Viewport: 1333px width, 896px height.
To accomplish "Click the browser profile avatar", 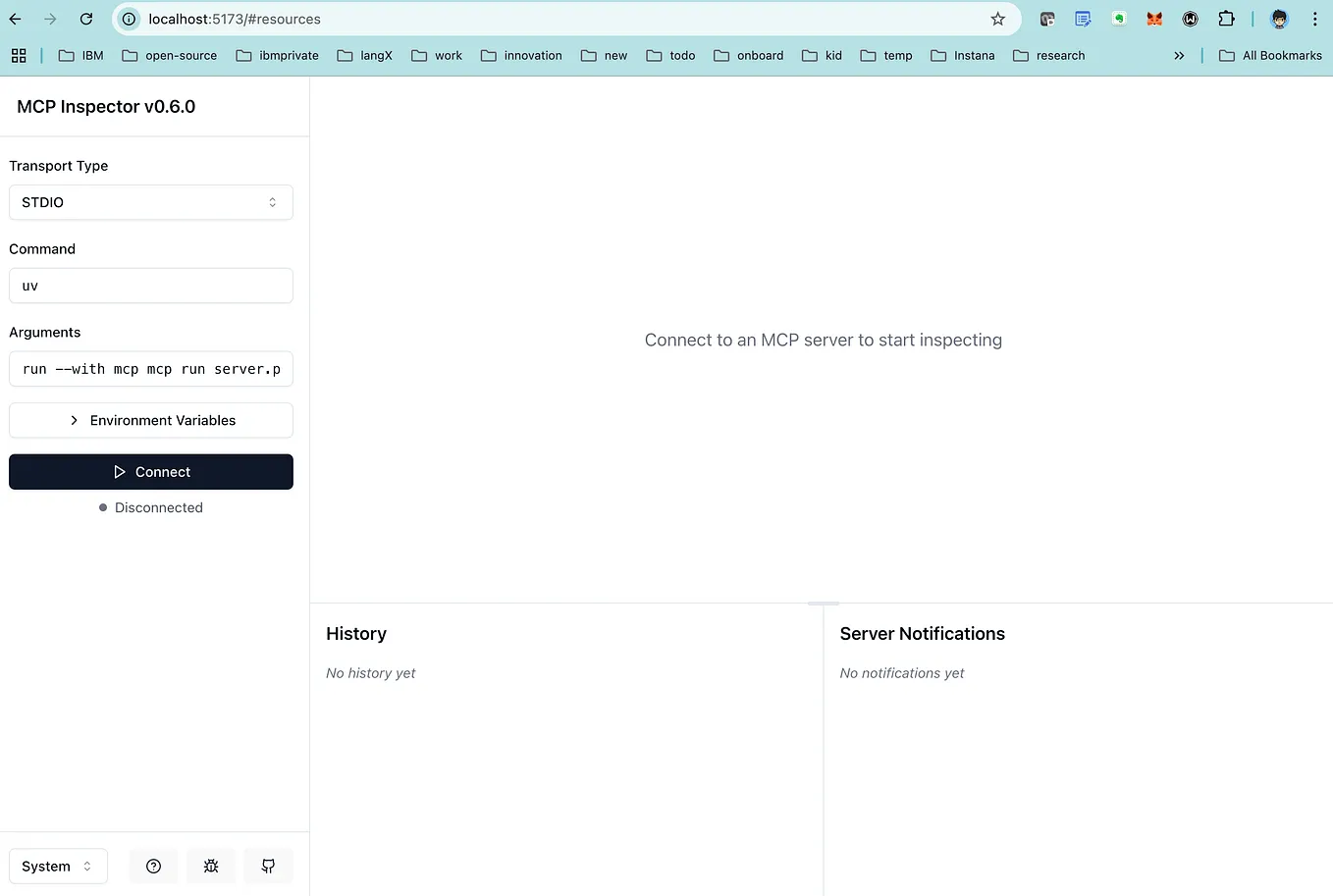I will (x=1279, y=19).
